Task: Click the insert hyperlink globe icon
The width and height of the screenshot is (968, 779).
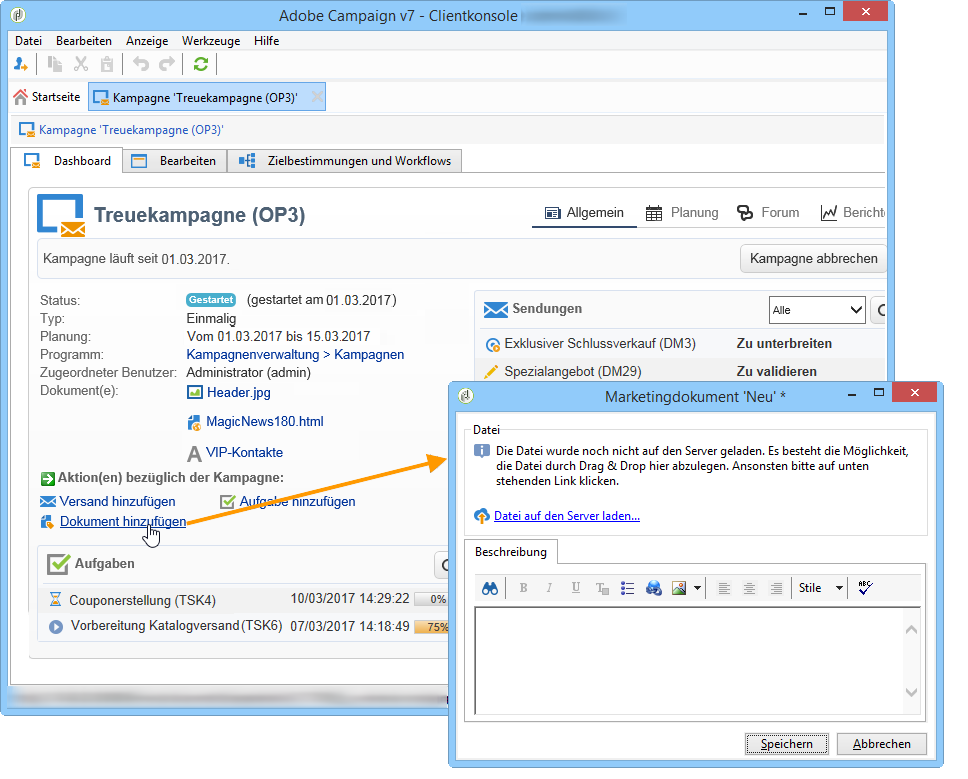Action: coord(653,588)
